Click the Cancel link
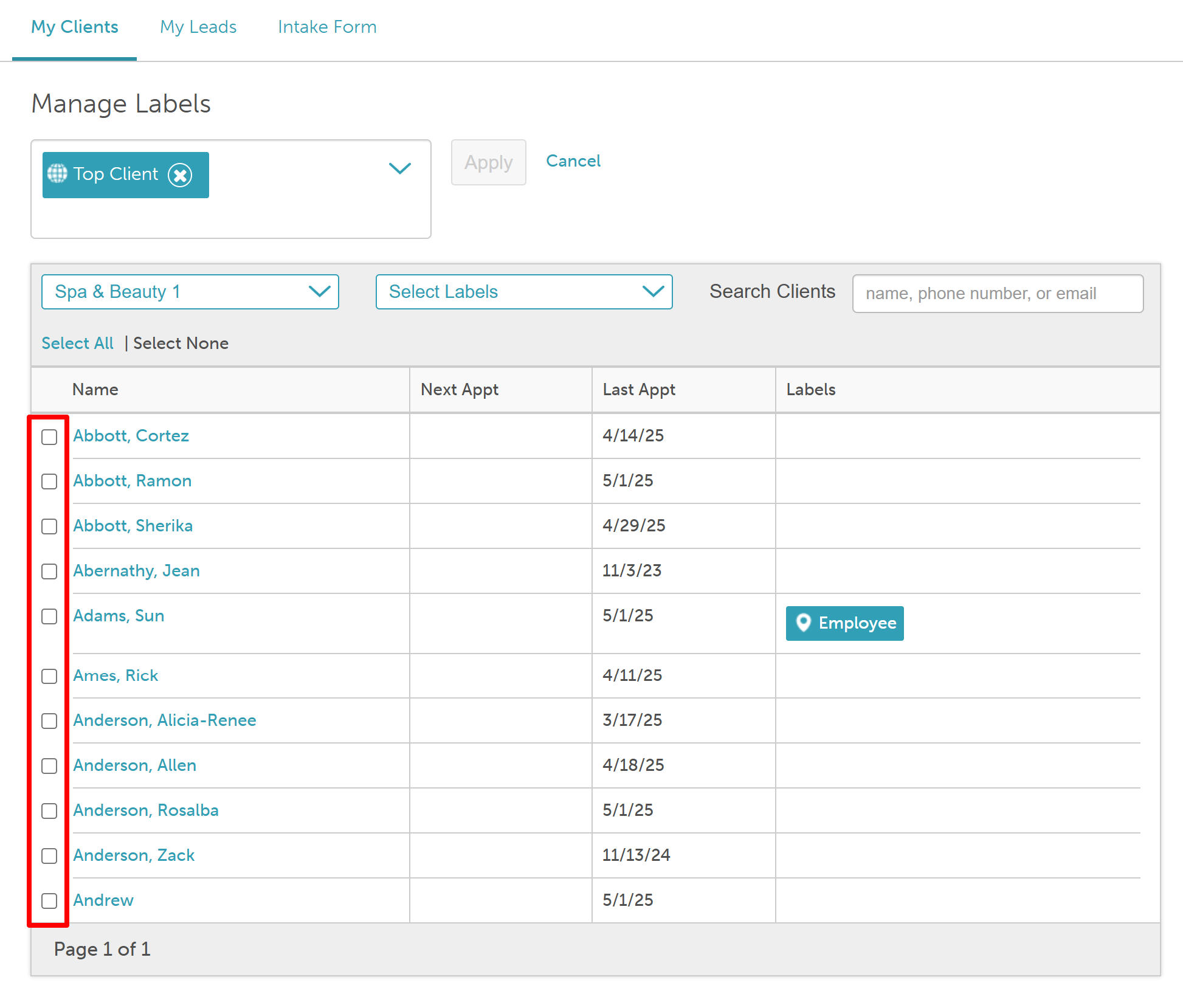The width and height of the screenshot is (1183, 1008). point(573,161)
